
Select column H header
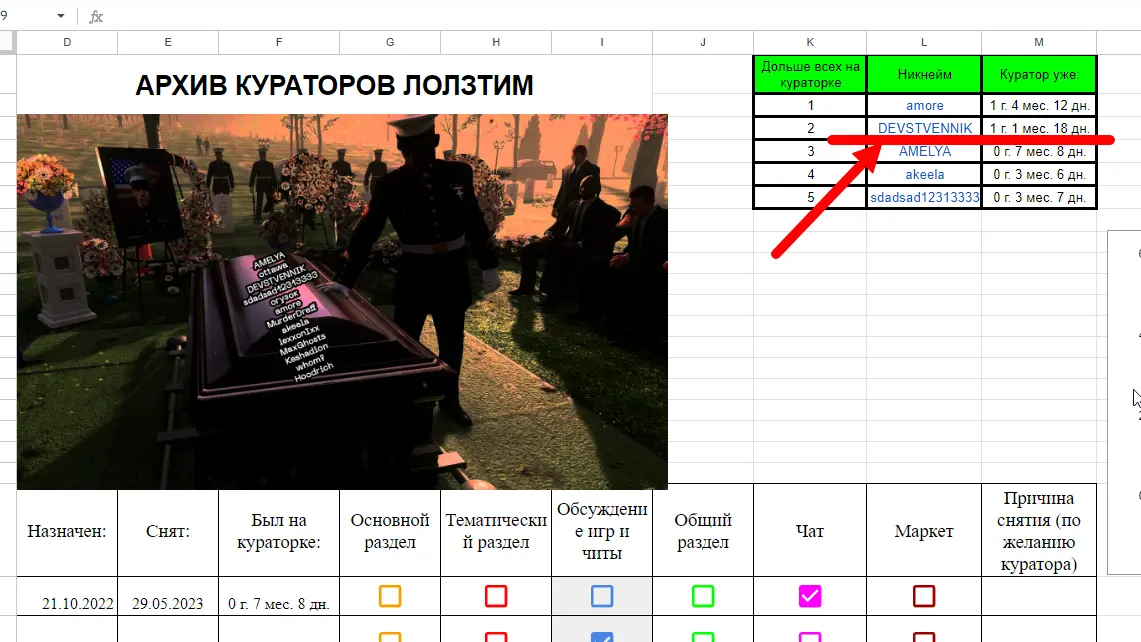496,42
